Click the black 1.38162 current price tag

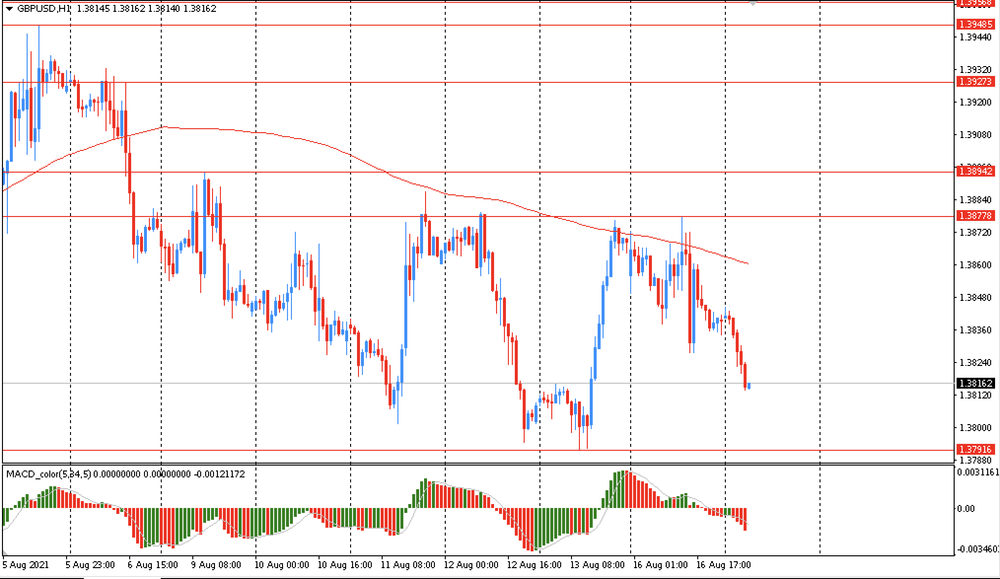click(x=976, y=383)
